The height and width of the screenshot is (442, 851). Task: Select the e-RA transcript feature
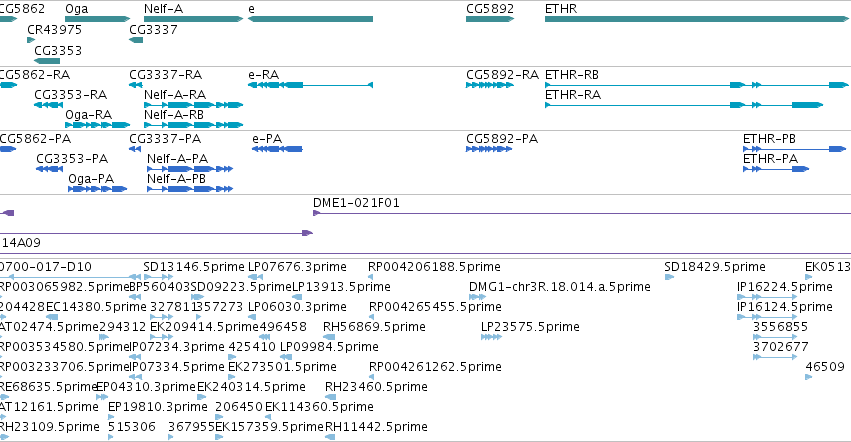(x=310, y=85)
